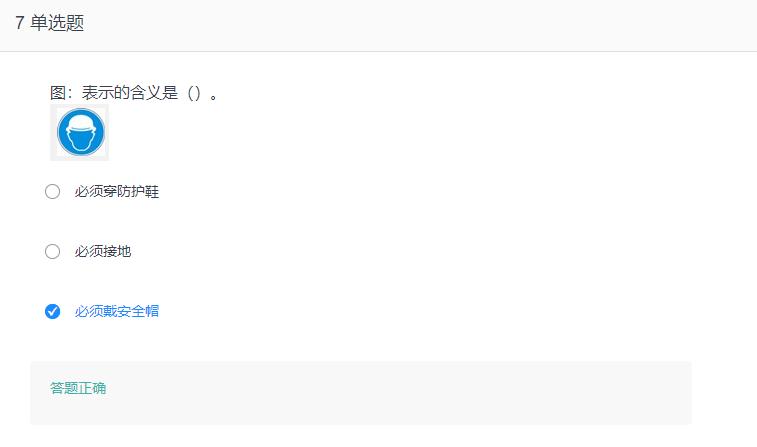
Task: Pick the first answer option circle
Action: click(x=53, y=192)
